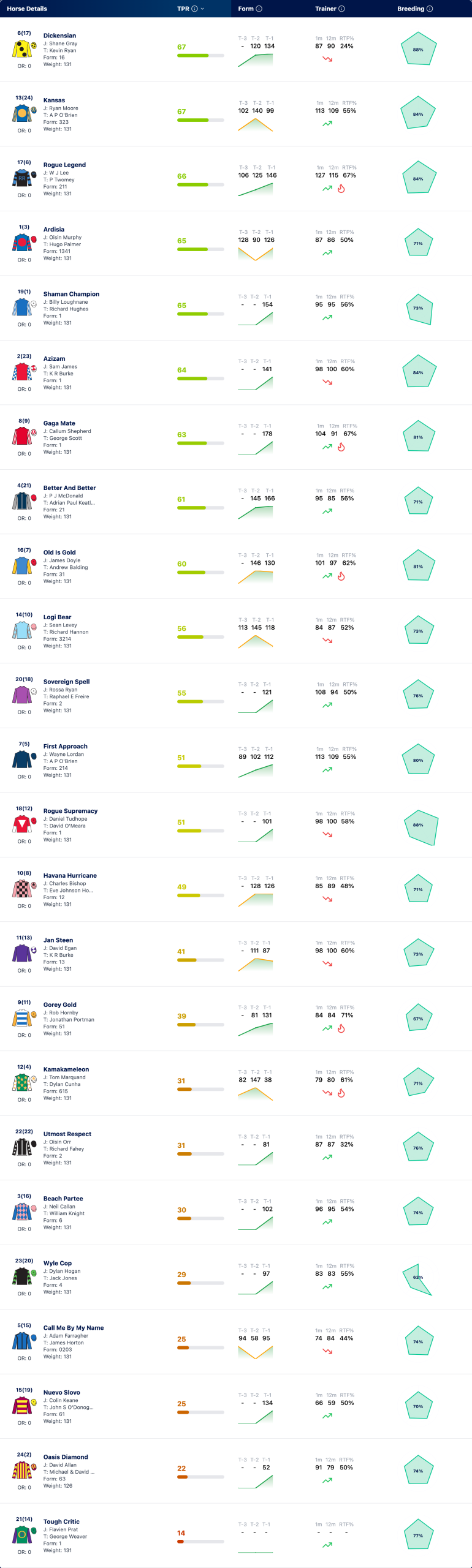Click Ardisia's TPR rating bar
Screen dimensions: 472x1568
pos(200,249)
